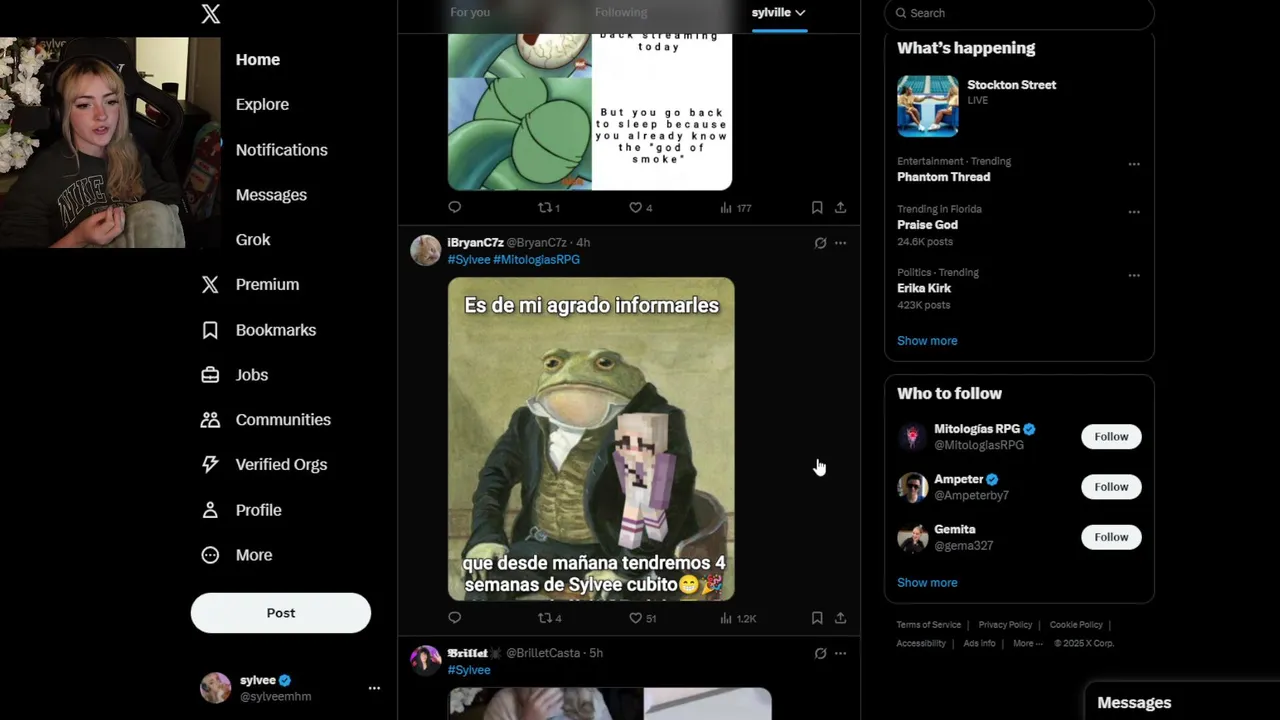Switch to the Following tab
The height and width of the screenshot is (720, 1280).
pyautogui.click(x=621, y=12)
